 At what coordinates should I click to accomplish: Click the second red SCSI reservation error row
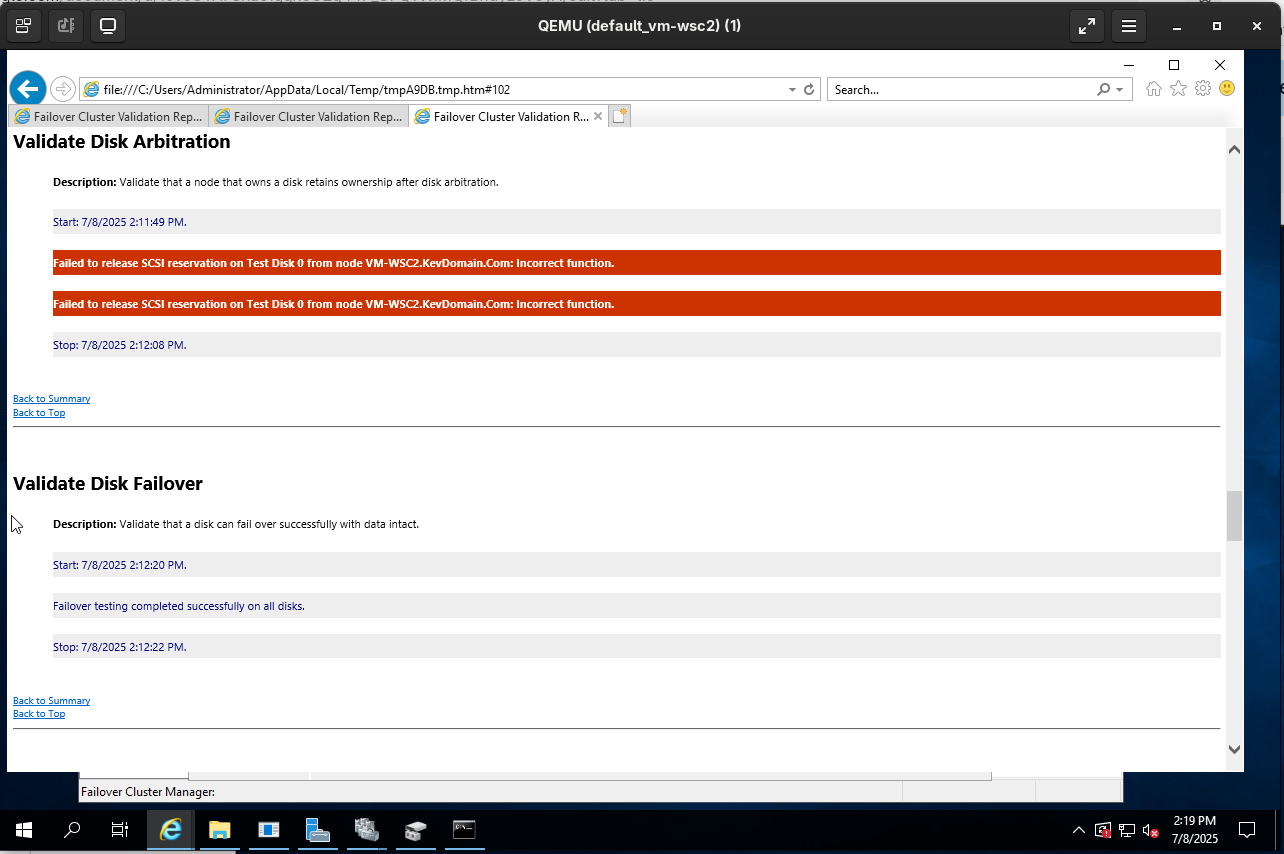click(637, 304)
